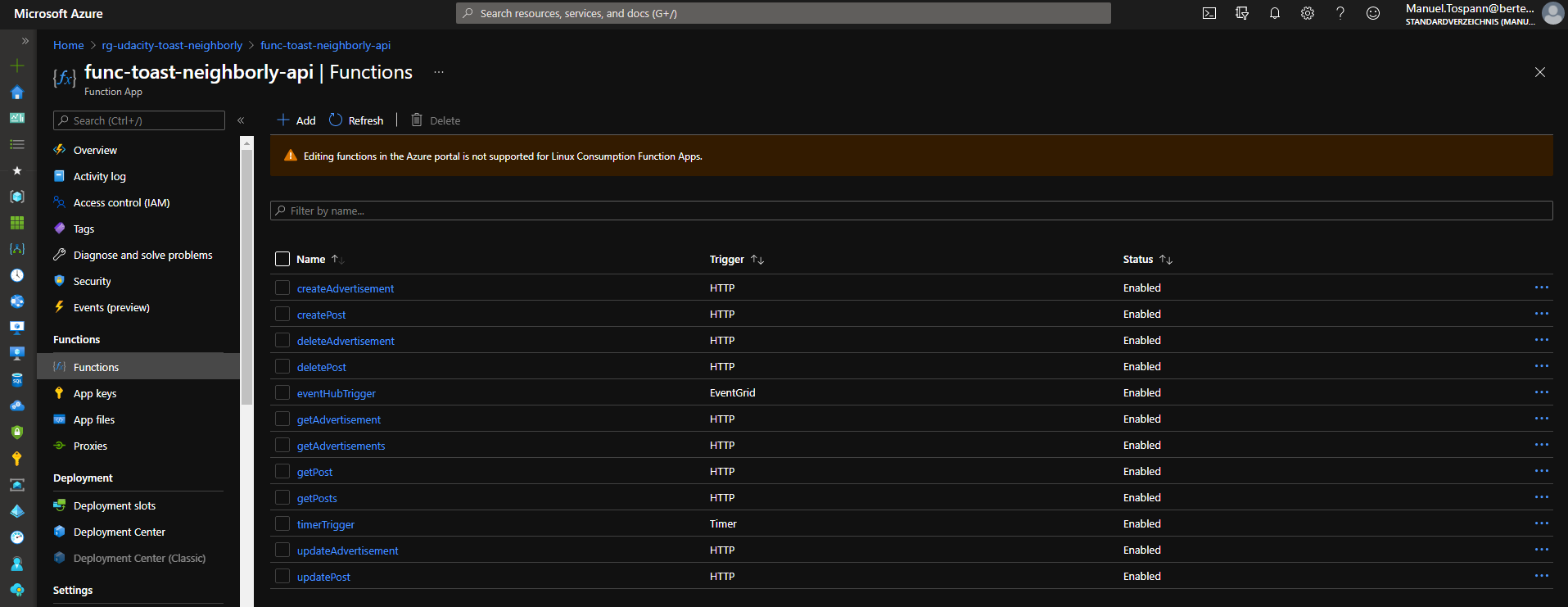Focus the global search resources bar

point(784,13)
